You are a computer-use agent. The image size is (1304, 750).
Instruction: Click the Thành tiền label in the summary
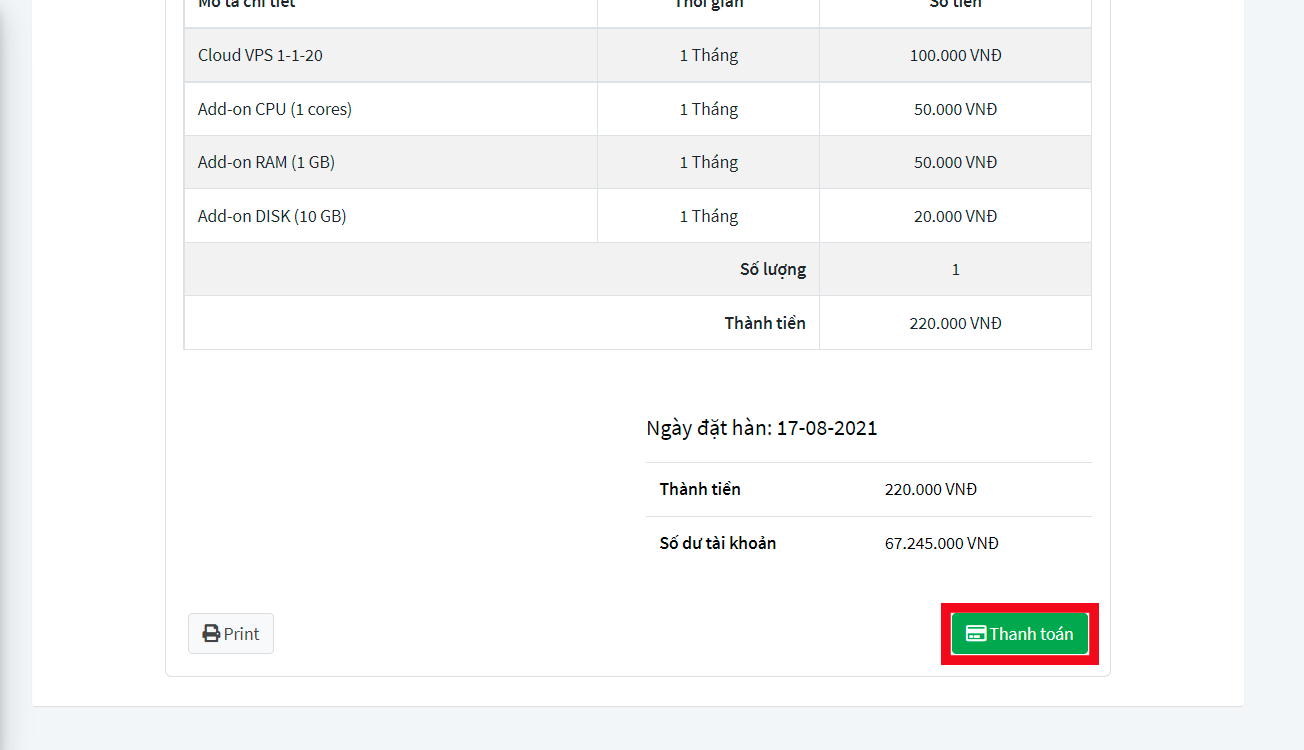pos(700,490)
